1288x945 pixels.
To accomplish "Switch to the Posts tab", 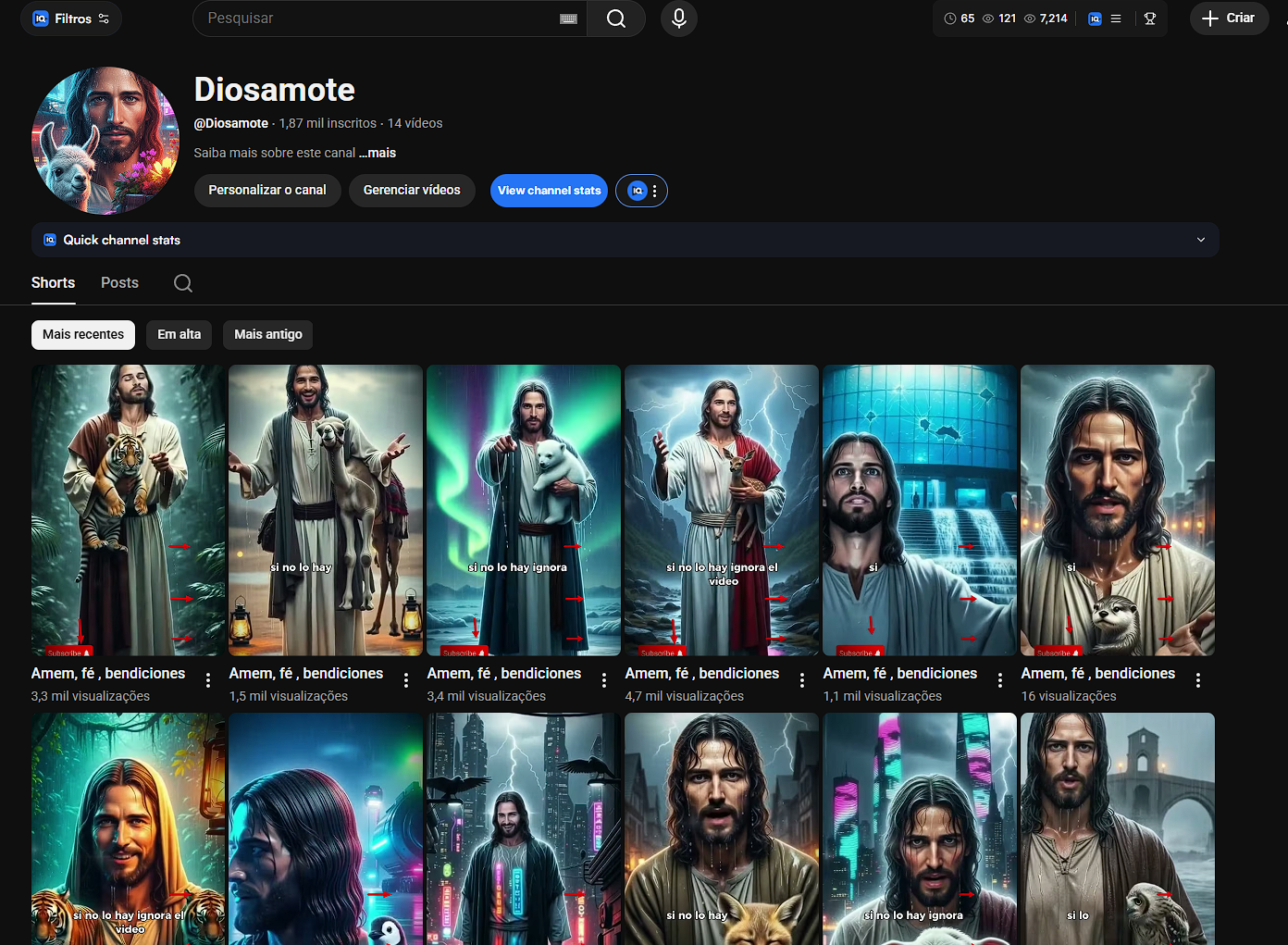I will [120, 283].
